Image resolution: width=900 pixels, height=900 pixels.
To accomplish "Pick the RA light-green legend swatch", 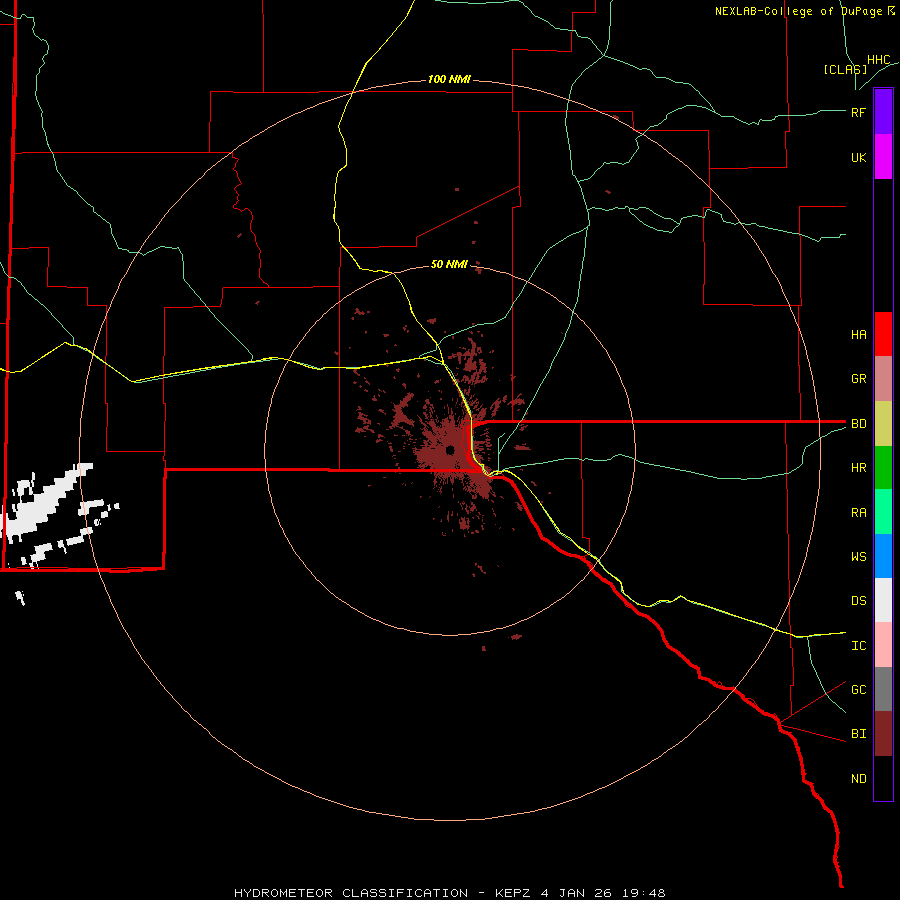I will [x=883, y=512].
